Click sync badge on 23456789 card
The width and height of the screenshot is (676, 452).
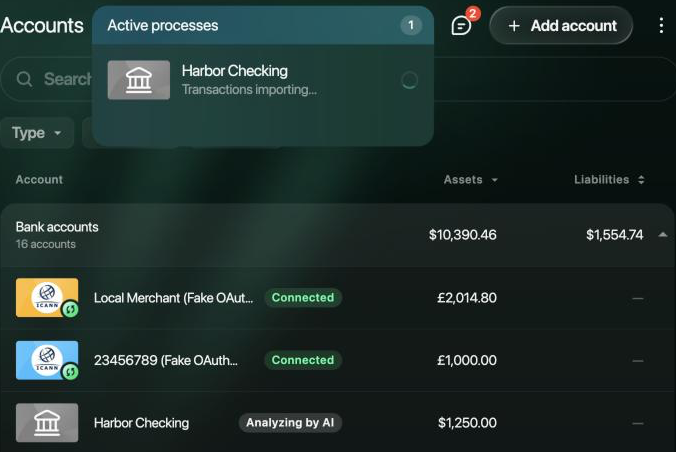coord(70,371)
